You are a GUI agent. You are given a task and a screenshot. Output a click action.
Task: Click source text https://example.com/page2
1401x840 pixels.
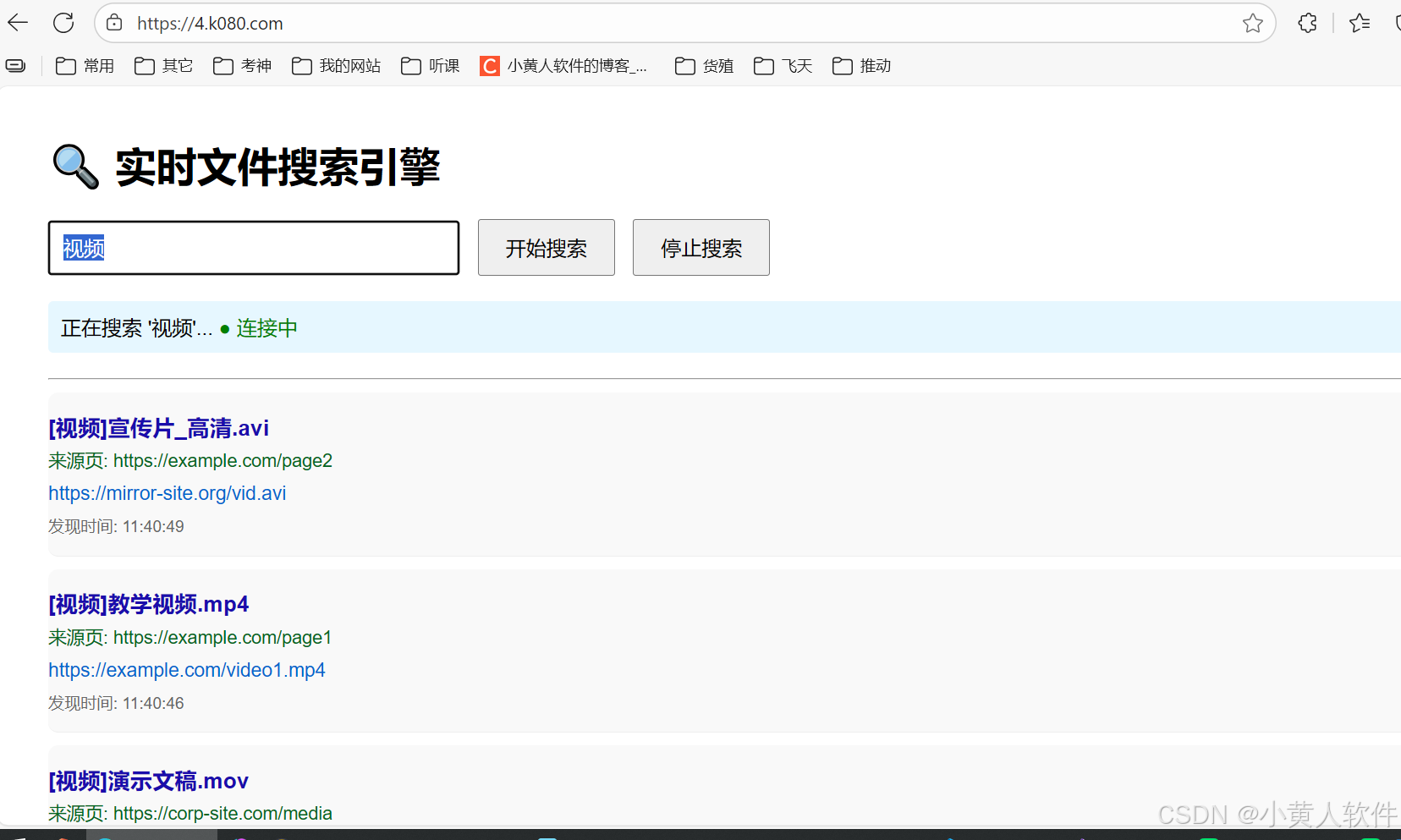223,461
